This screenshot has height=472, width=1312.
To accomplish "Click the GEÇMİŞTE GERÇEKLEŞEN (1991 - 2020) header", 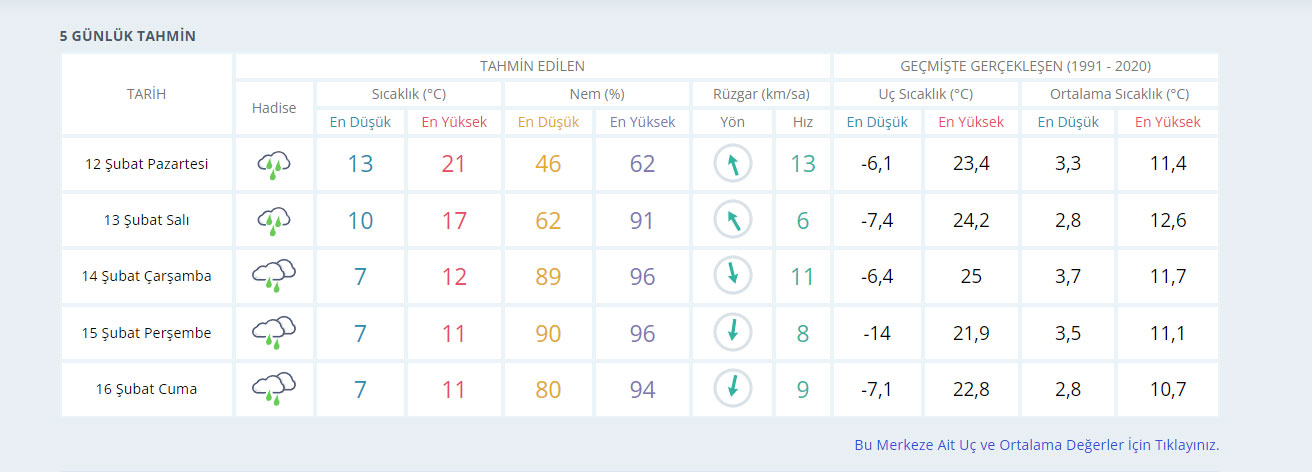I will [x=1025, y=66].
